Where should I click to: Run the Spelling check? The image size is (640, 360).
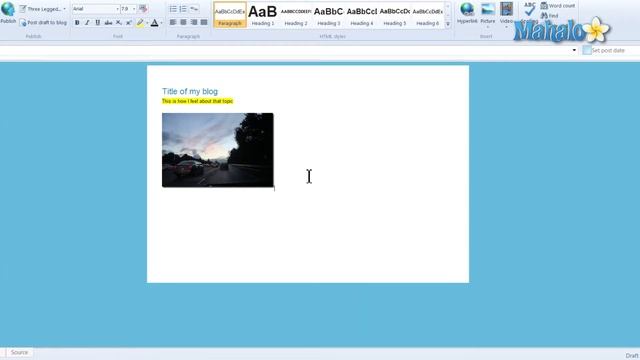[529, 12]
